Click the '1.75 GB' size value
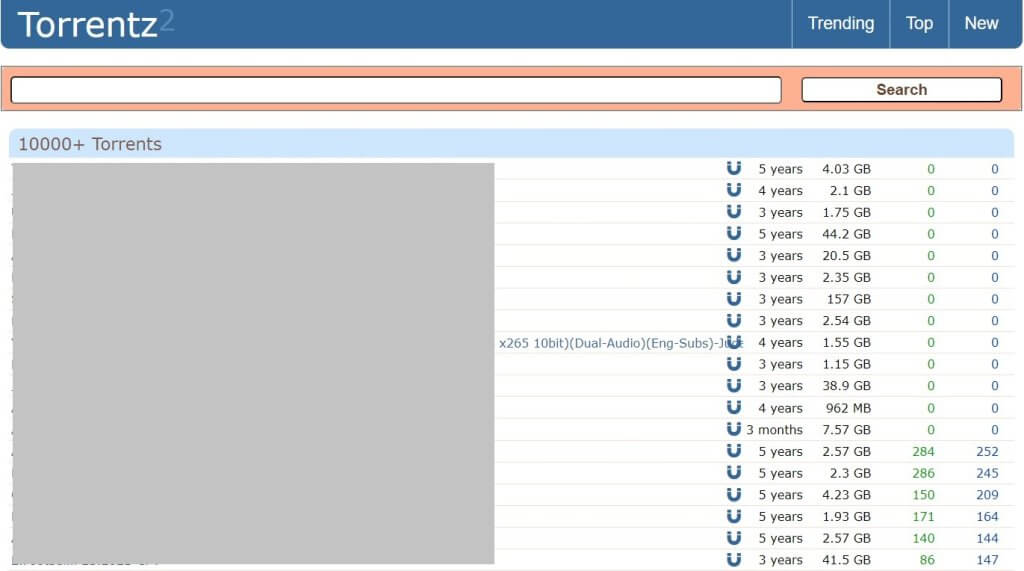Image resolution: width=1024 pixels, height=571 pixels. [x=846, y=212]
